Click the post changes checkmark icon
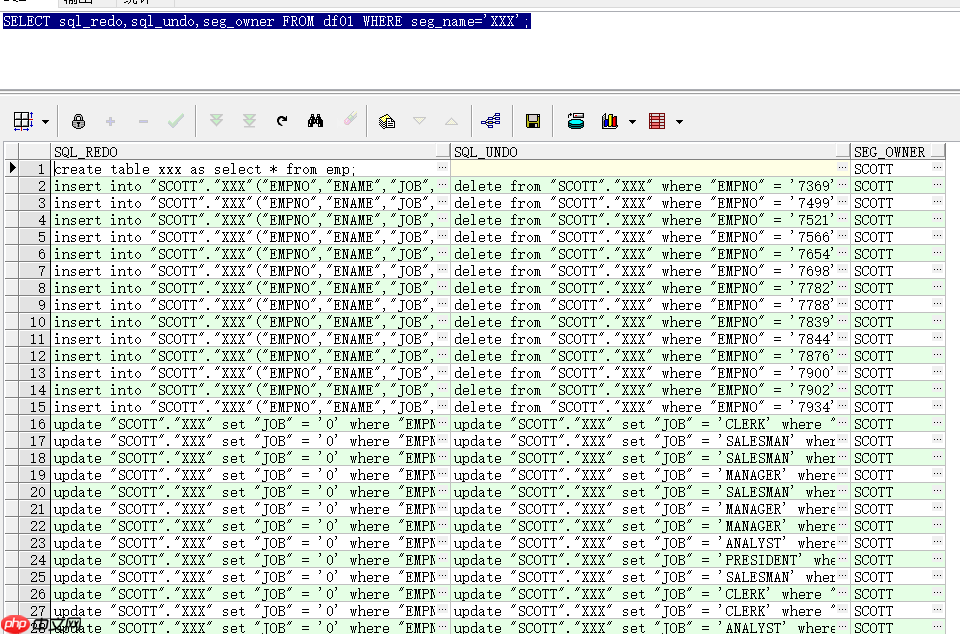The width and height of the screenshot is (960, 634). click(x=176, y=121)
